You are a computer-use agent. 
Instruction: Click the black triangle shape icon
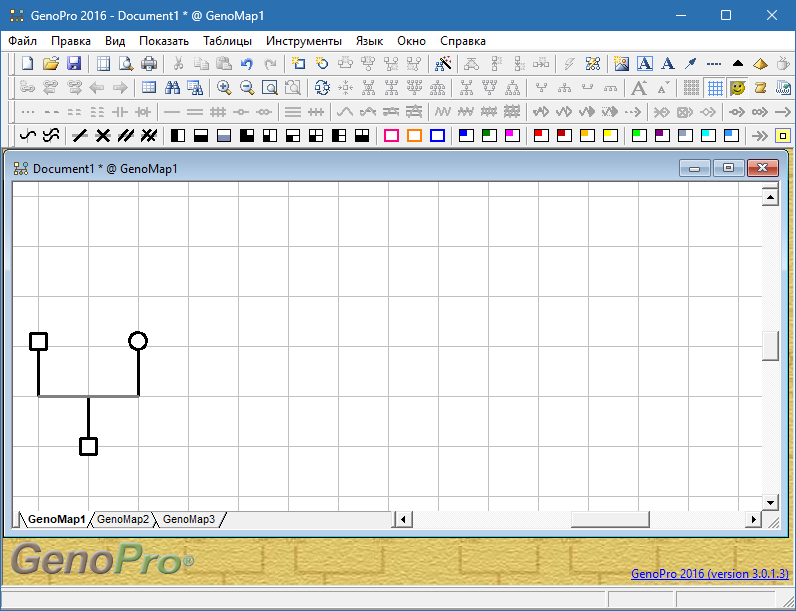pos(738,63)
